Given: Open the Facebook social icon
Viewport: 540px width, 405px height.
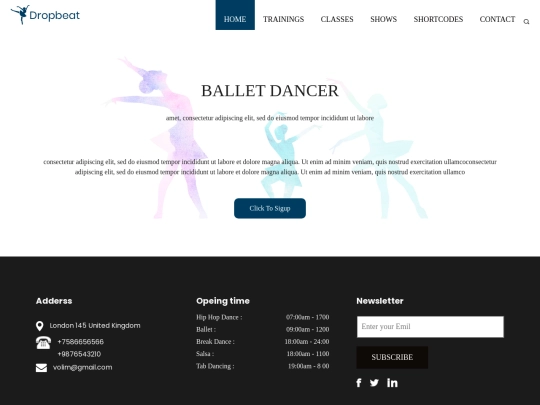Looking at the screenshot, I should 359,383.
